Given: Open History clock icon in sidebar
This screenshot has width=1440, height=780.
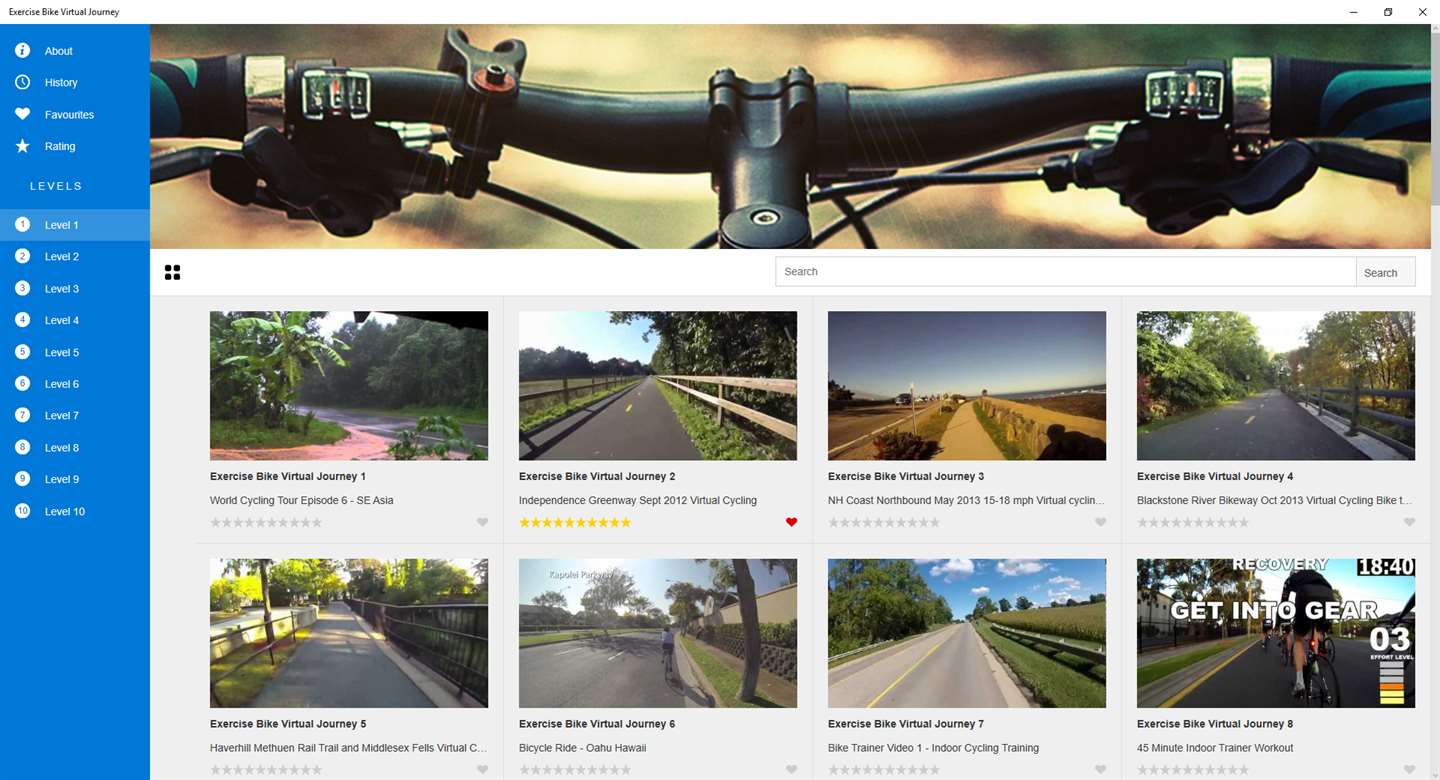Looking at the screenshot, I should [22, 82].
